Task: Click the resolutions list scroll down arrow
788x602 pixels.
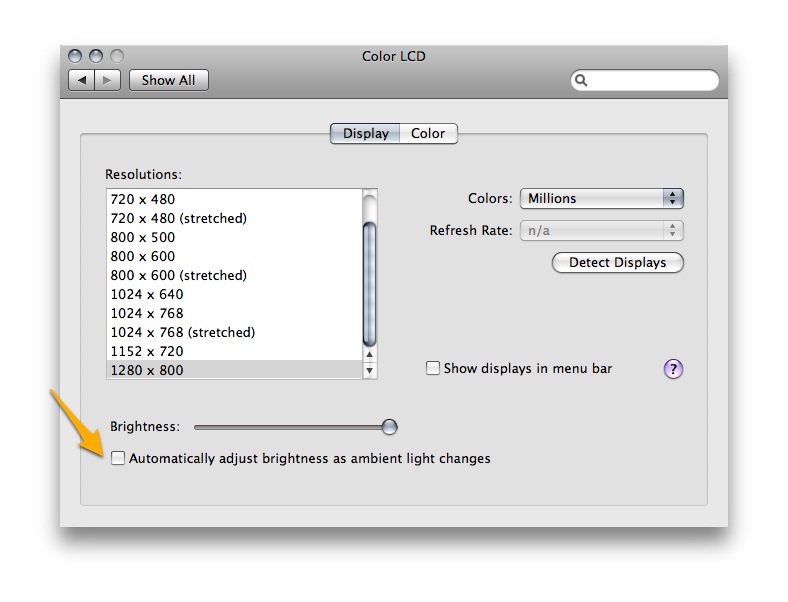Action: (369, 371)
